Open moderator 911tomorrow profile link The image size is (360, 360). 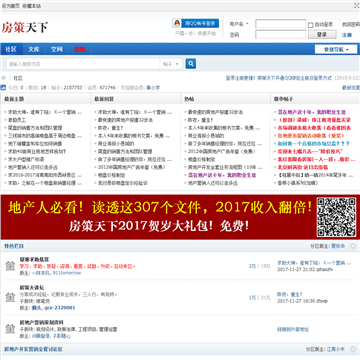(67, 273)
